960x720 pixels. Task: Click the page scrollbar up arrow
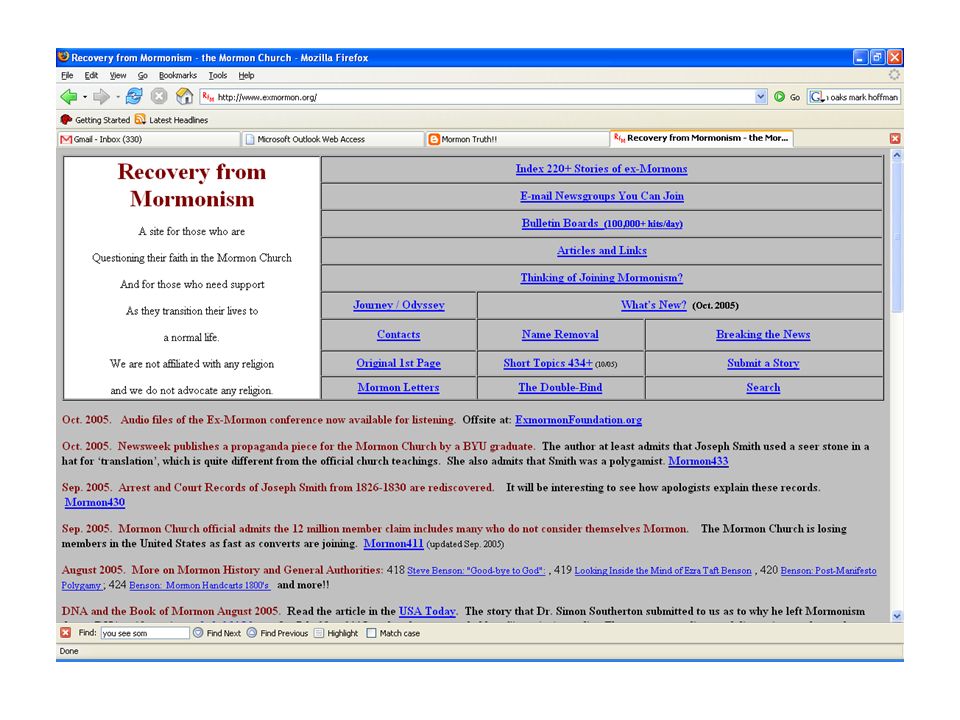point(897,156)
